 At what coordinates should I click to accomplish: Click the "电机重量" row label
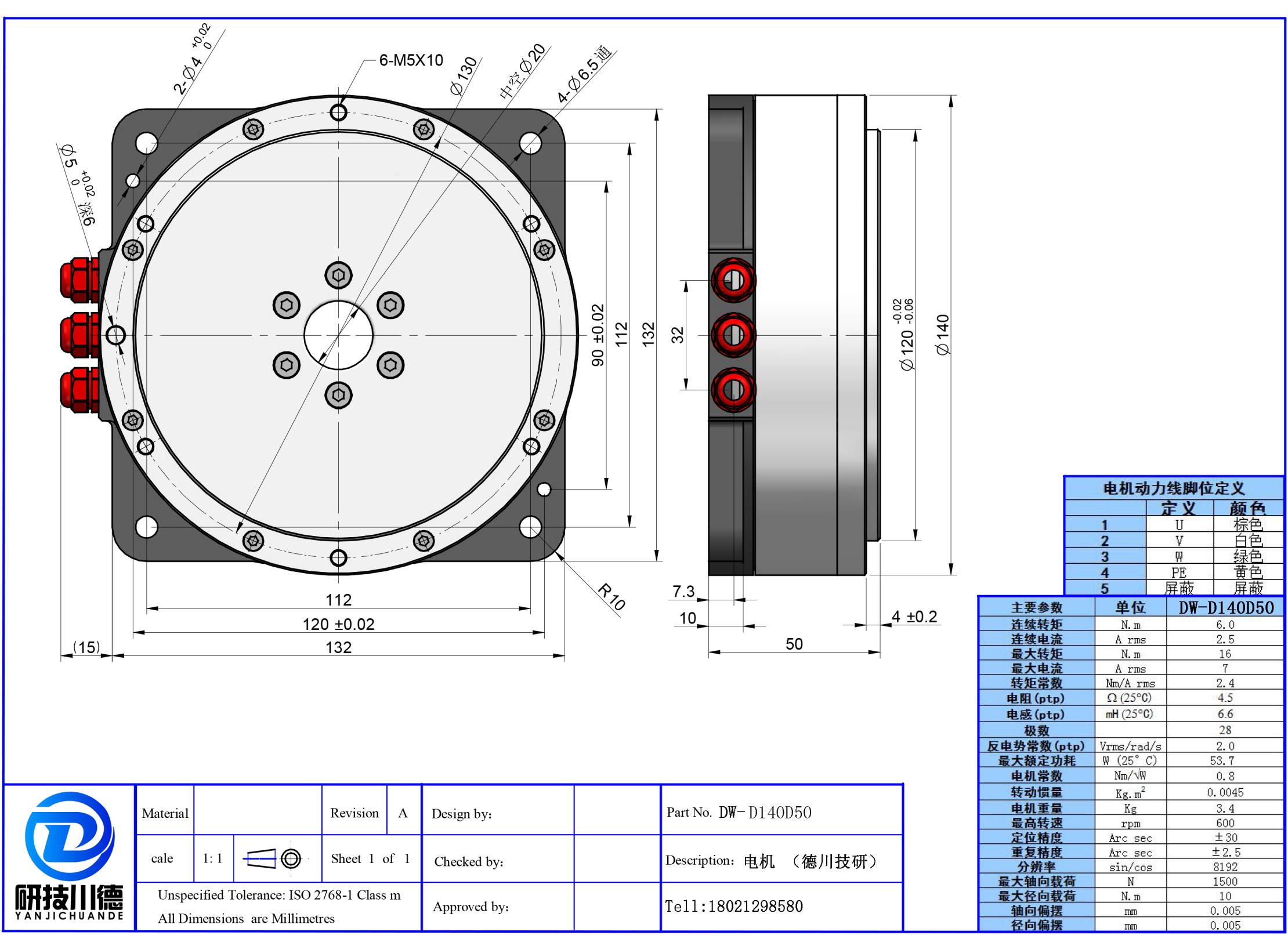[1037, 808]
